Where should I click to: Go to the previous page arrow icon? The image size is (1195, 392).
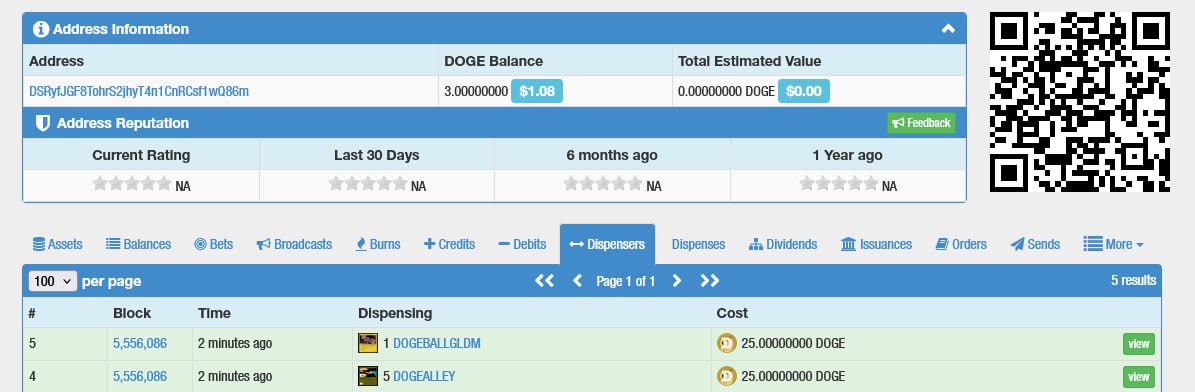pos(578,281)
